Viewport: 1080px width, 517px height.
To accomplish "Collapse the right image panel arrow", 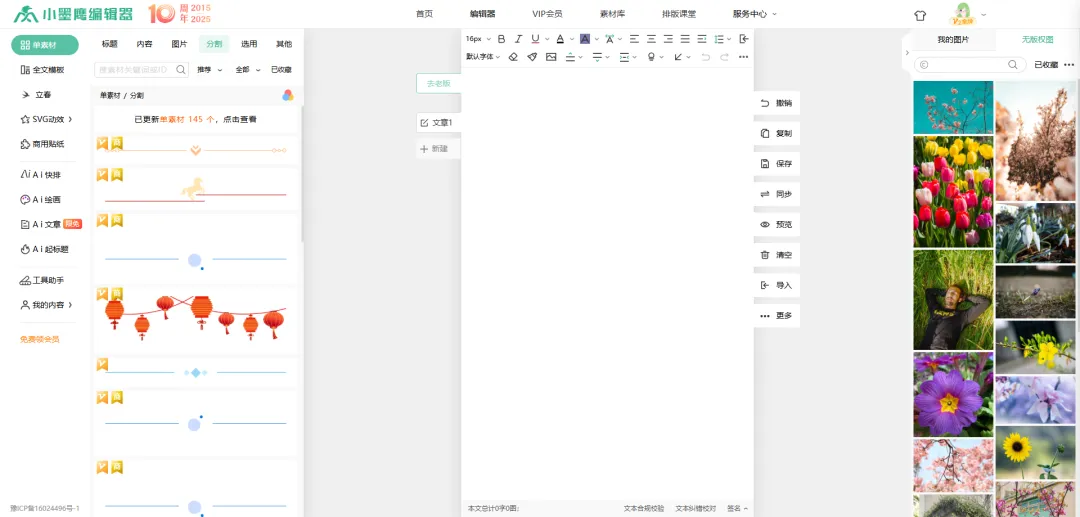I will (x=906, y=52).
